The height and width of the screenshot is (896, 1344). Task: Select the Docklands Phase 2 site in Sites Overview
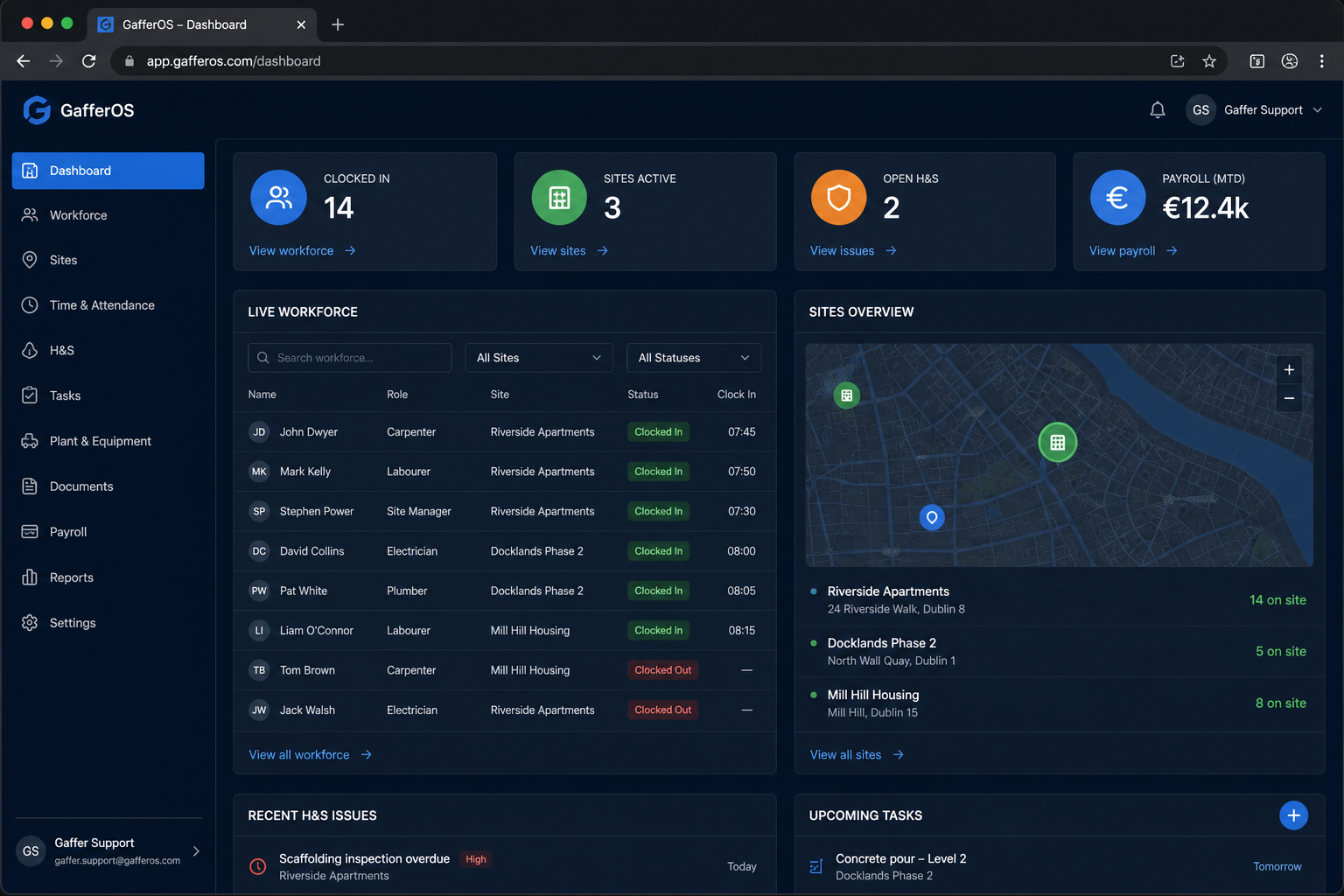[x=1059, y=652]
